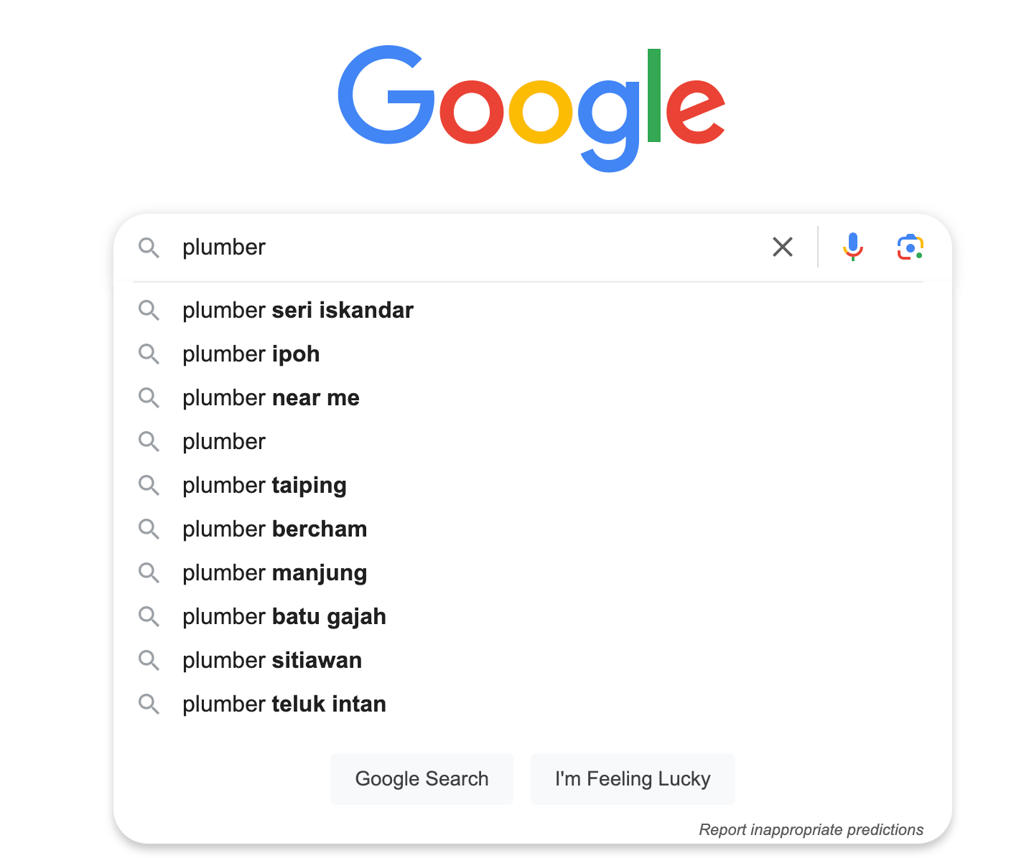Select the 'plumber taiping' suggestion
This screenshot has height=858, width=1024.
[x=264, y=486]
